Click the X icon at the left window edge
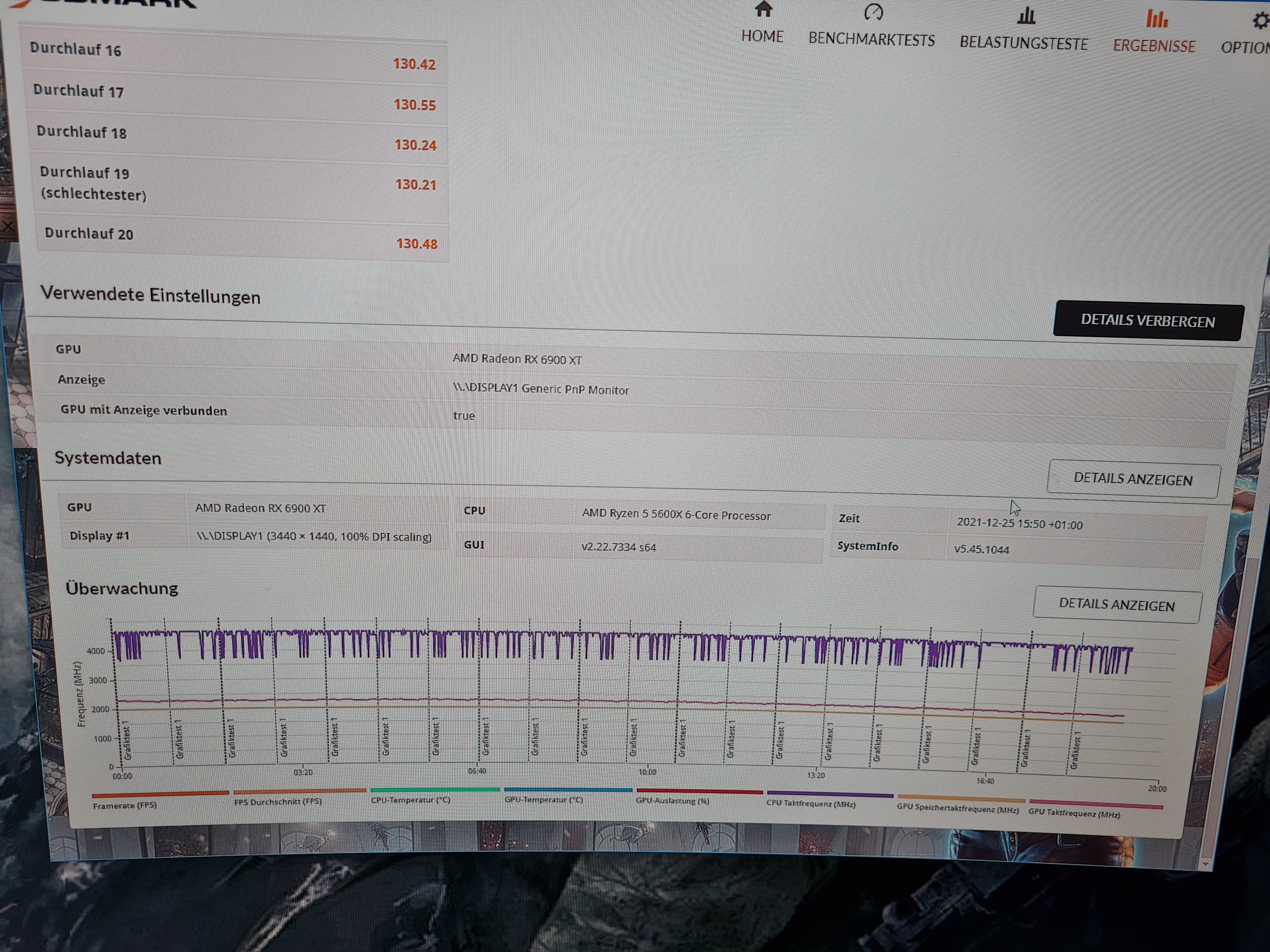Image resolution: width=1270 pixels, height=952 pixels. click(x=8, y=227)
